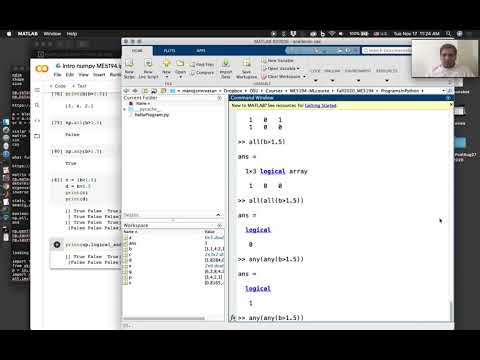Open the Command Window actions button
This screenshot has width=480, height=360.
pyautogui.click(x=449, y=98)
